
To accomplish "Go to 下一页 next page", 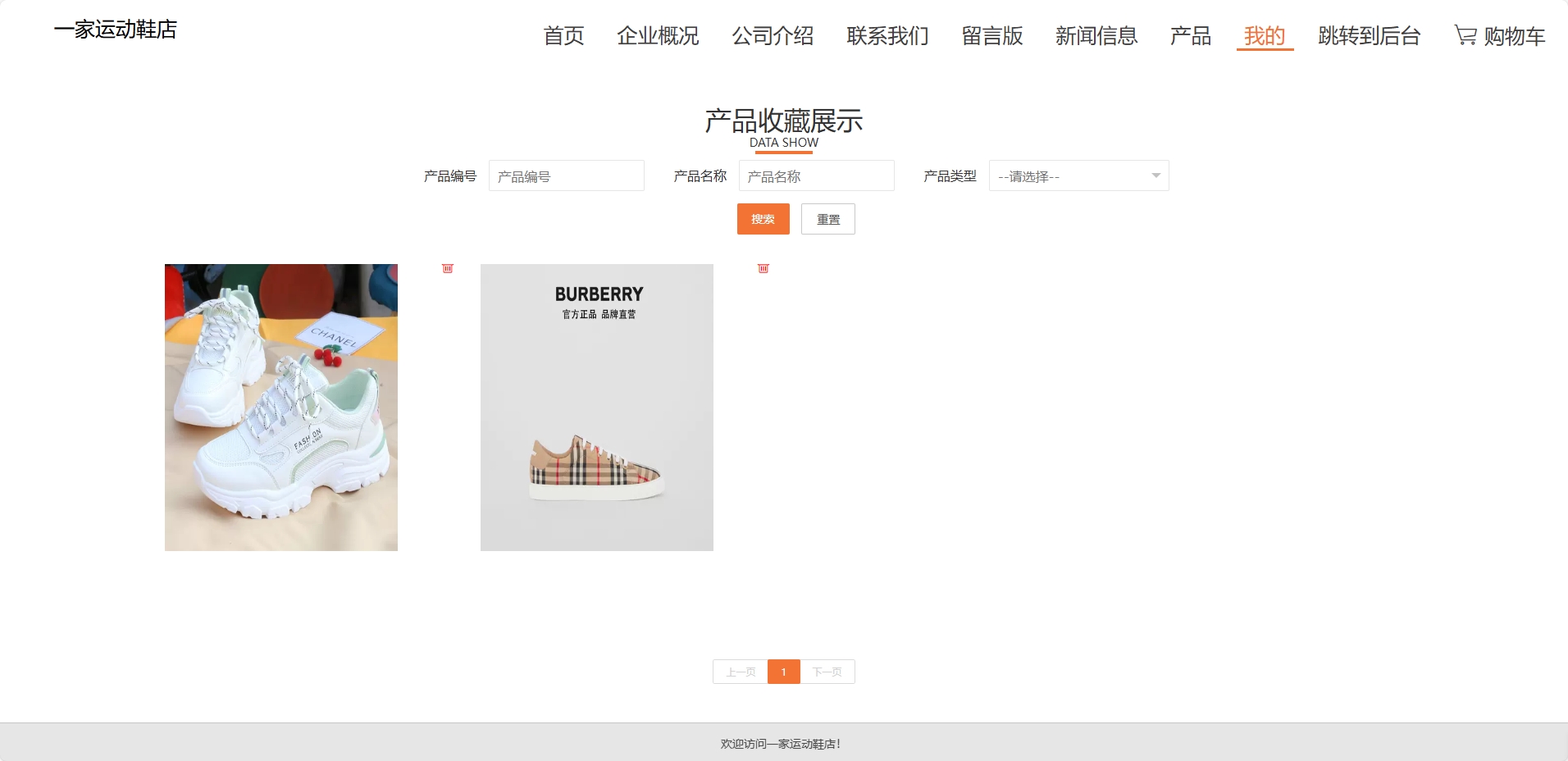I will [x=827, y=672].
